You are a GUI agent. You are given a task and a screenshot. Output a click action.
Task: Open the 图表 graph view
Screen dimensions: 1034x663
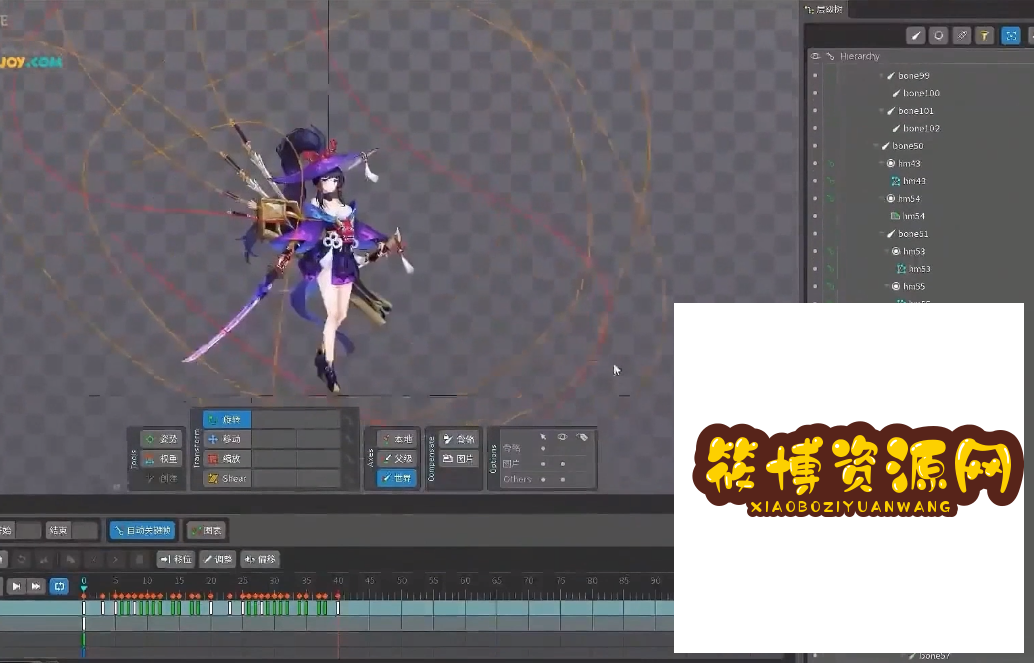(206, 530)
